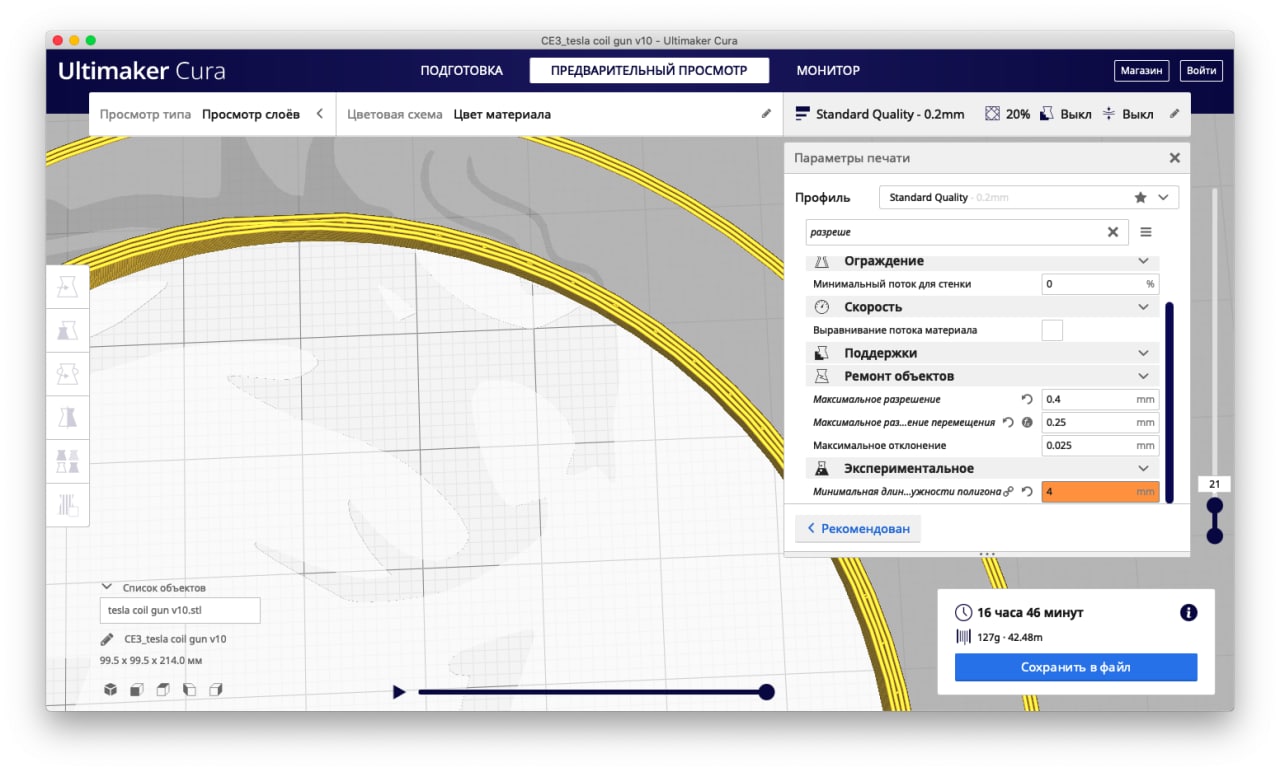This screenshot has width=1280, height=772.
Task: Click the support icon next to first Выкл
Action: pyautogui.click(x=1046, y=114)
